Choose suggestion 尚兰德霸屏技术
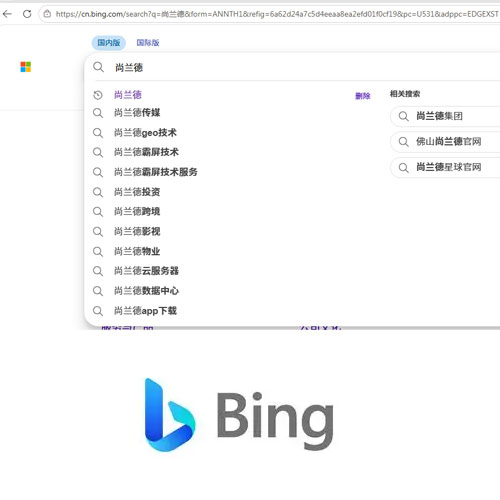This screenshot has height=500, width=500. 146,152
